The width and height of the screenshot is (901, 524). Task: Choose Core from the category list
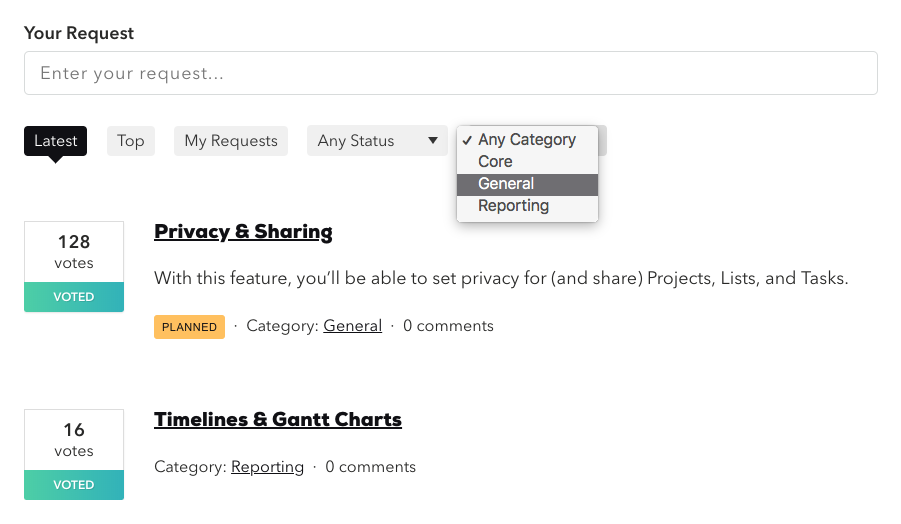click(496, 162)
